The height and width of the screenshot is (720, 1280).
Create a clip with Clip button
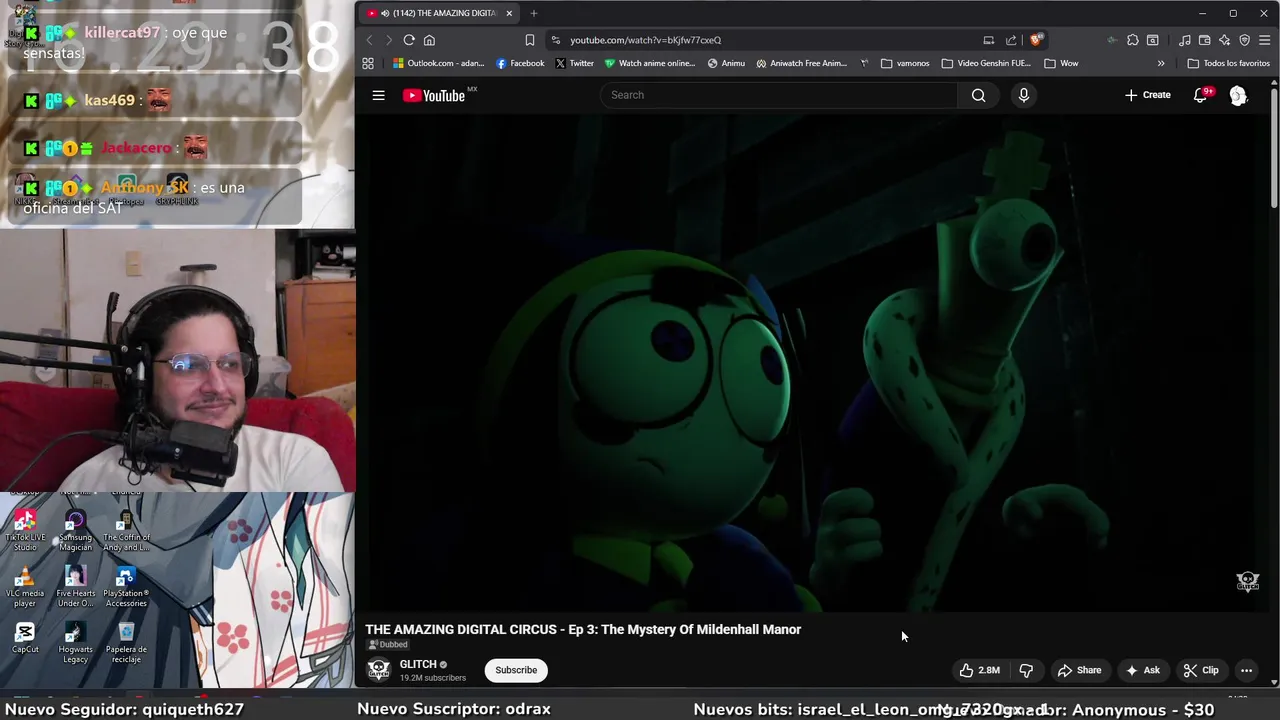pyautogui.click(x=1200, y=670)
